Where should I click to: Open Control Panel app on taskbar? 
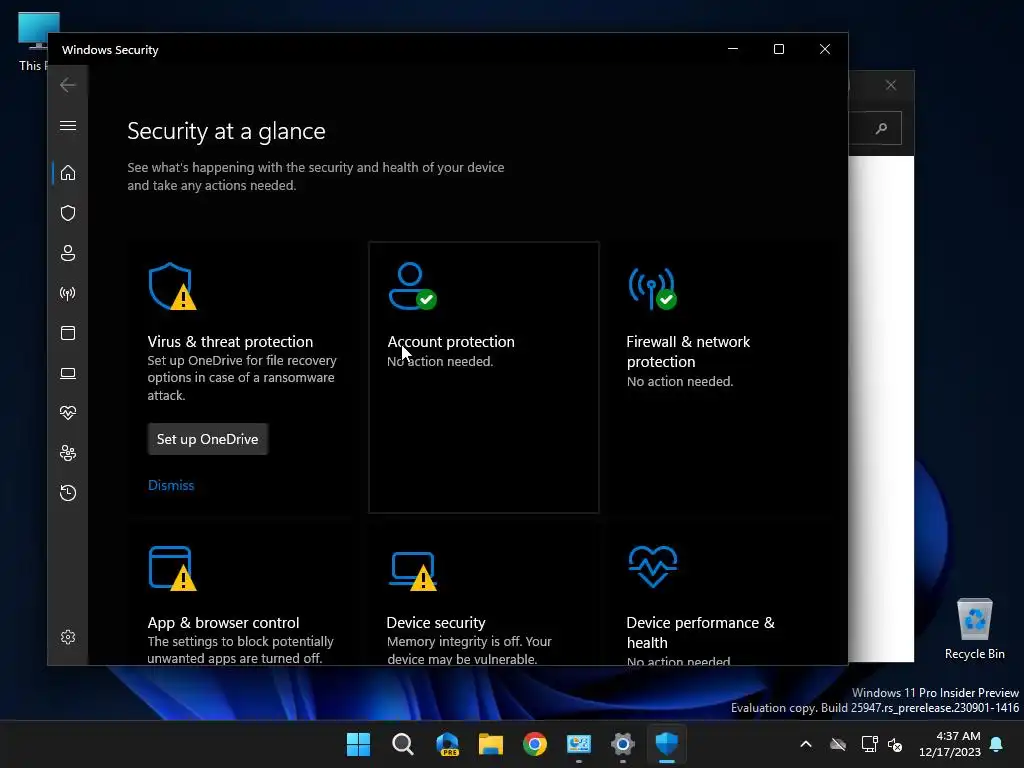click(579, 744)
